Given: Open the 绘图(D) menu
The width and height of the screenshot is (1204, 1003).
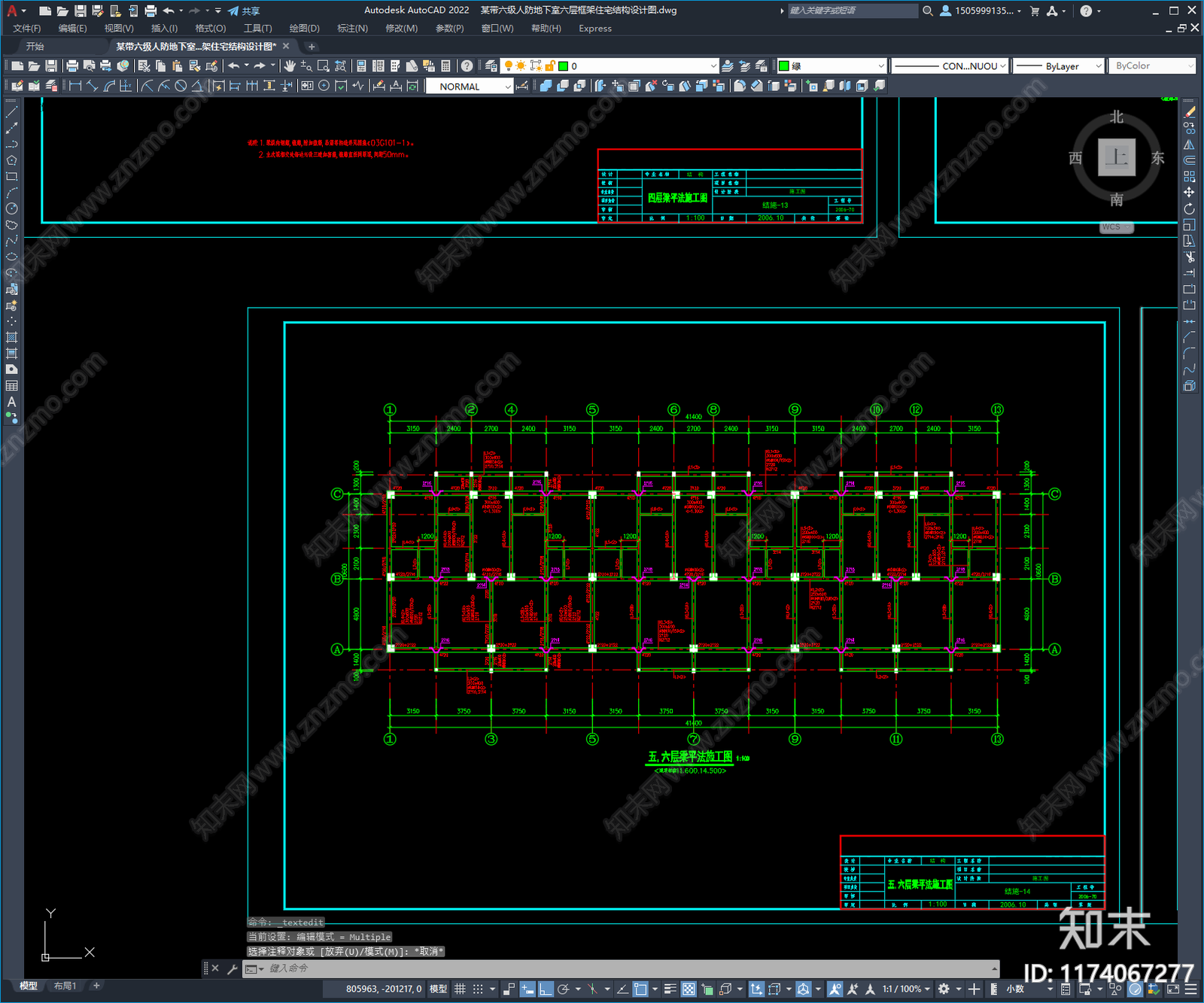Looking at the screenshot, I should click(x=304, y=29).
